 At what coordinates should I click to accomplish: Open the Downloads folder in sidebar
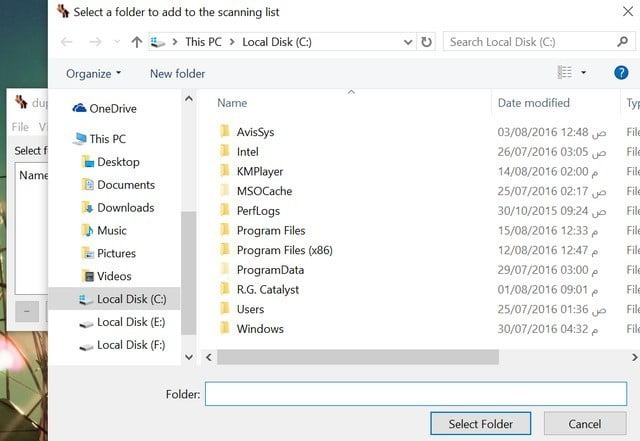point(125,208)
